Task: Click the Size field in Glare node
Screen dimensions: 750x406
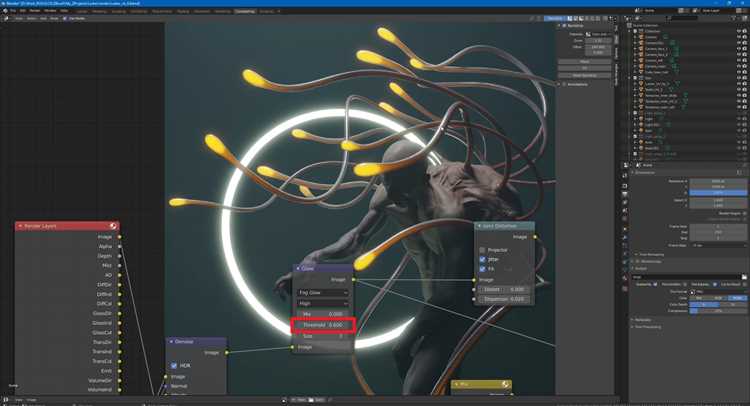Action: point(323,336)
